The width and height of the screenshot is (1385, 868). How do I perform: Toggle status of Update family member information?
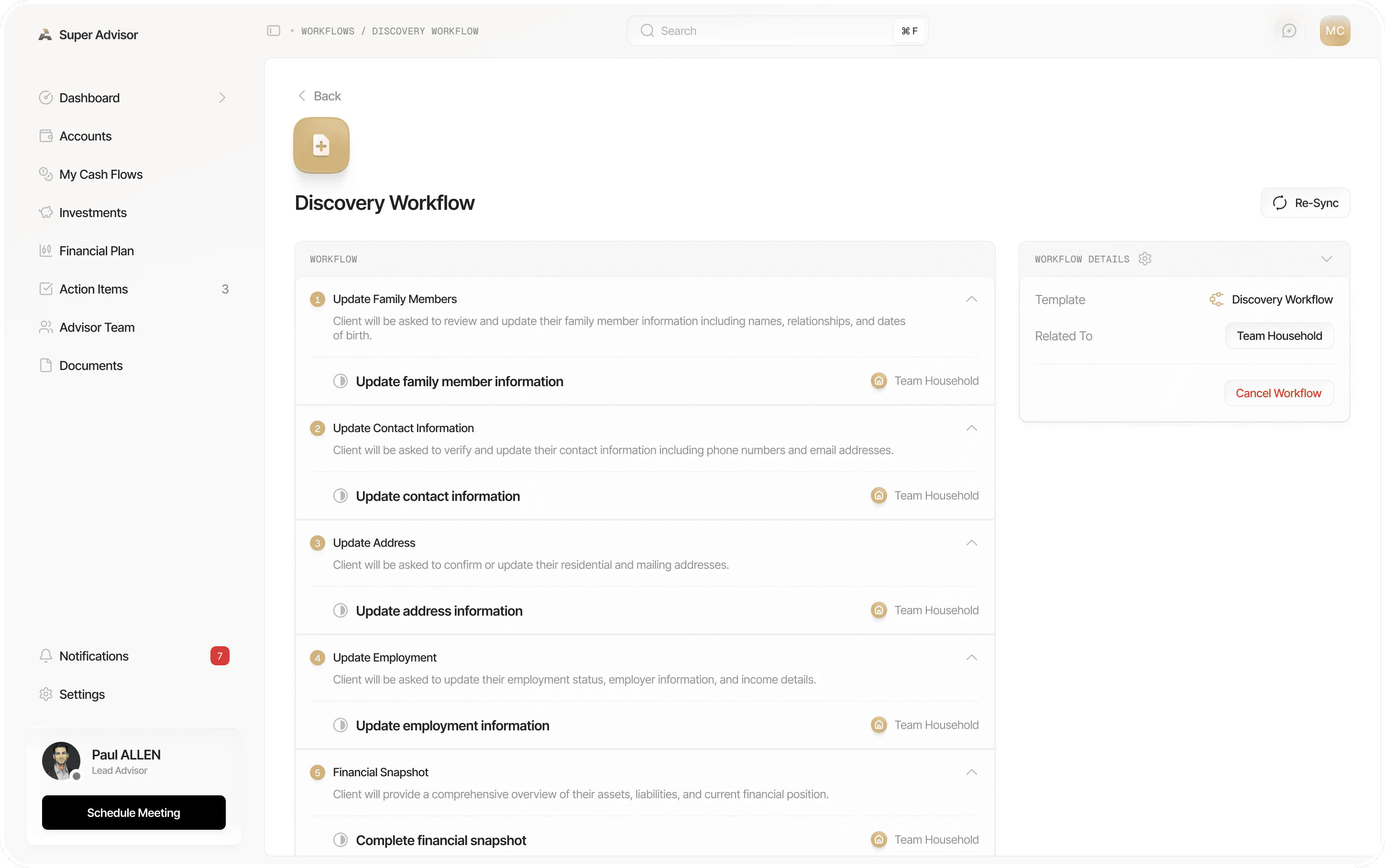click(x=341, y=381)
